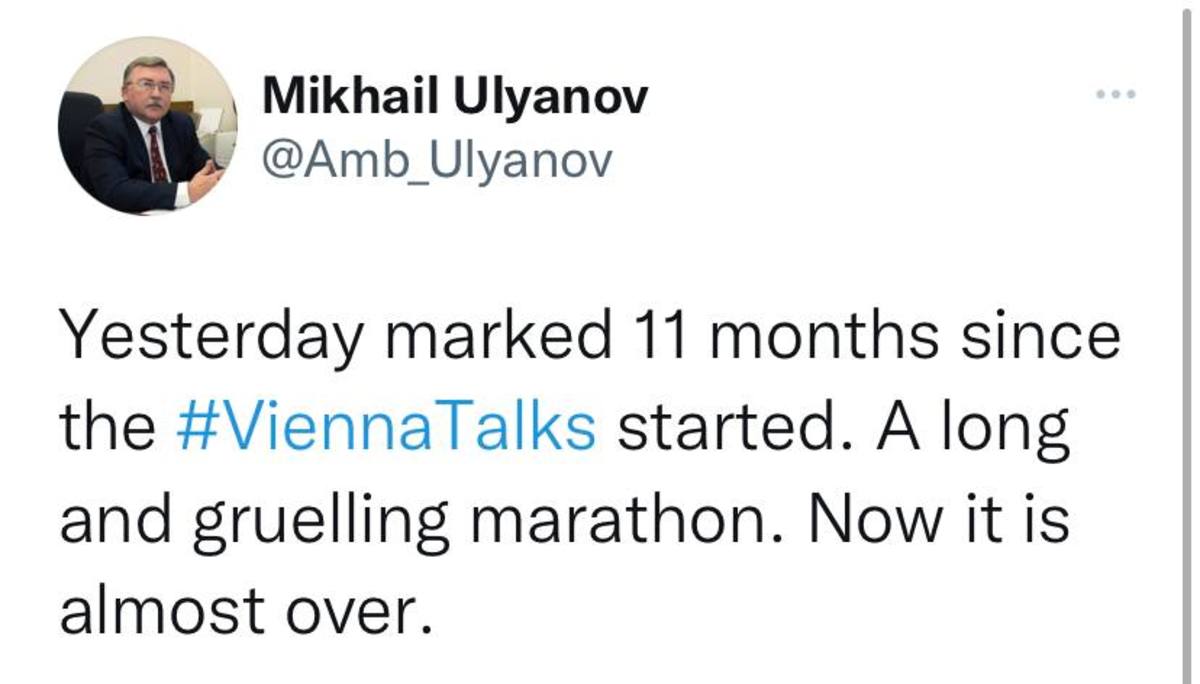Click the display name Mikhail Ulyanov
The height and width of the screenshot is (684, 1200).
click(x=455, y=97)
